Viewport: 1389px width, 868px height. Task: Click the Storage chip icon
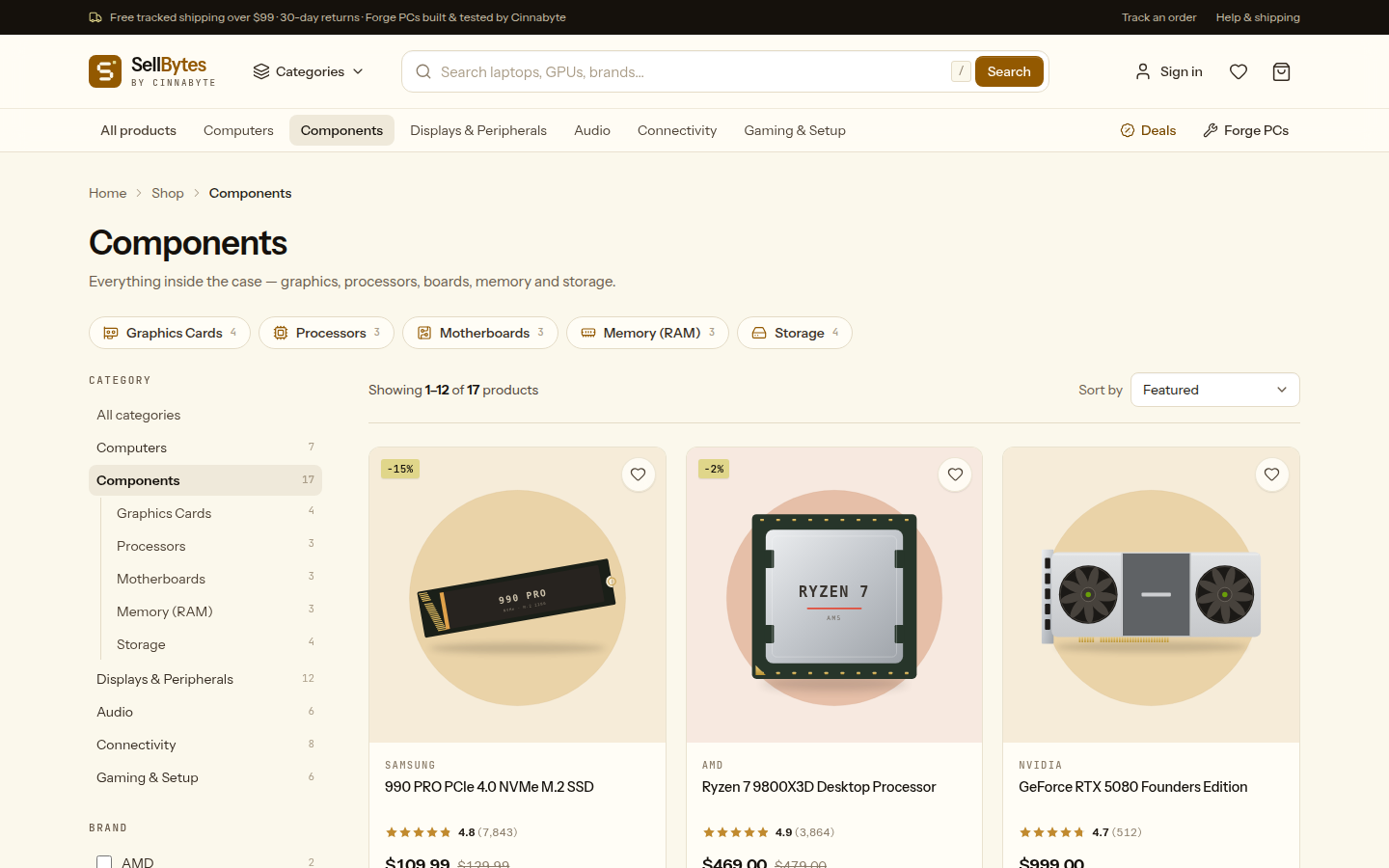tap(759, 333)
